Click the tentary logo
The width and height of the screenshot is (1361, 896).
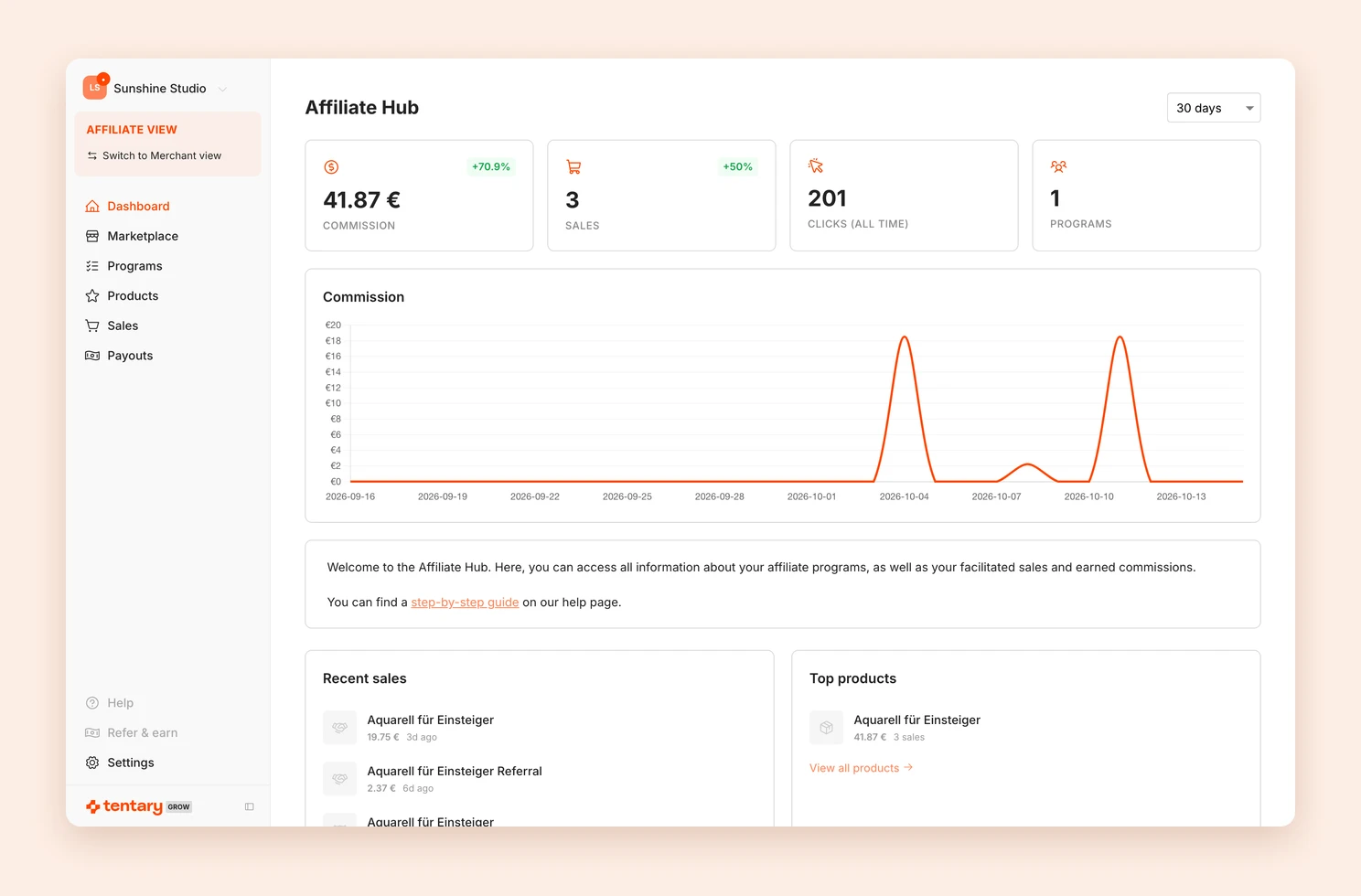[x=124, y=806]
